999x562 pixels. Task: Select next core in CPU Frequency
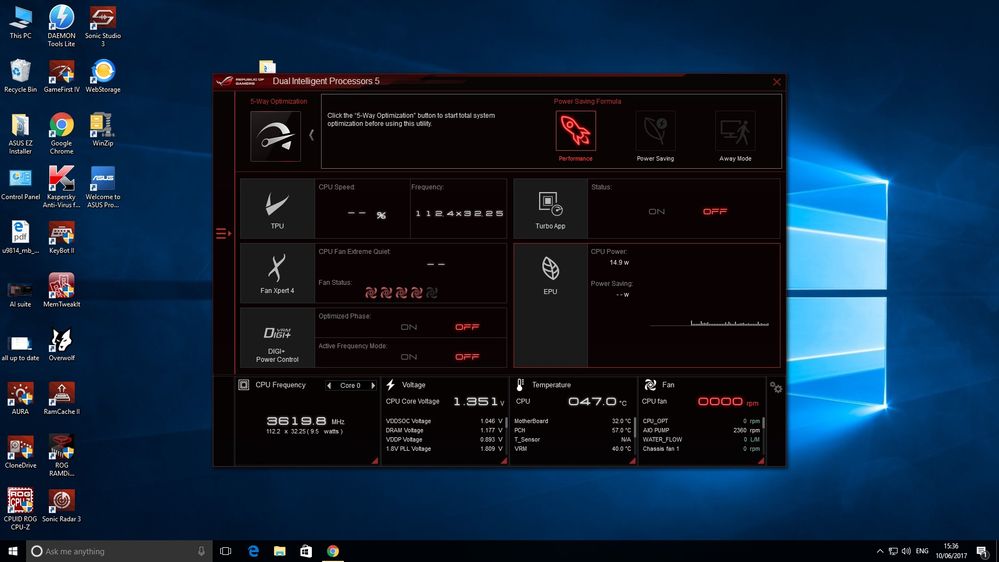tap(373, 385)
